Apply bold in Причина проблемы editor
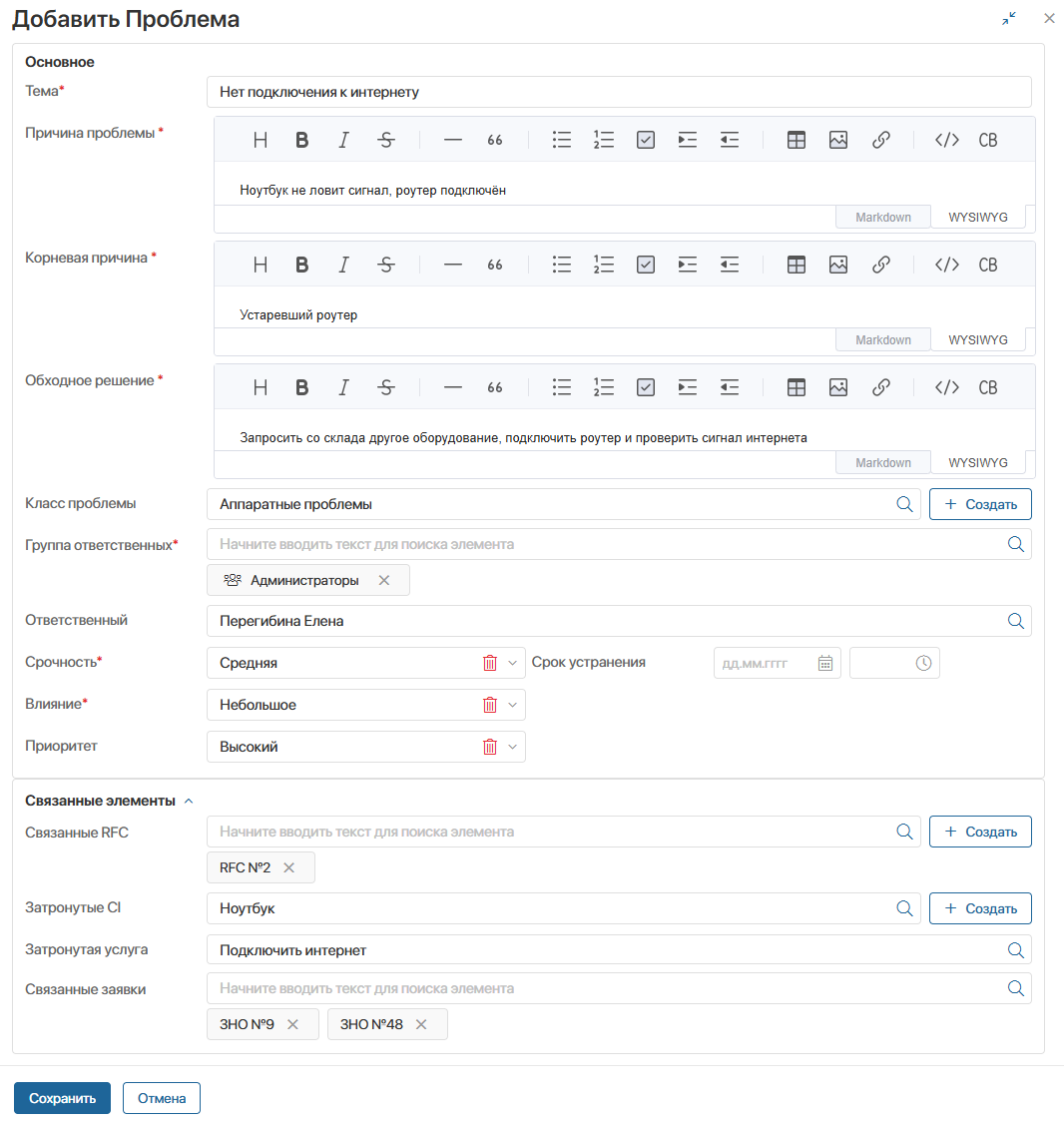This screenshot has height=1123, width=1064. point(302,141)
